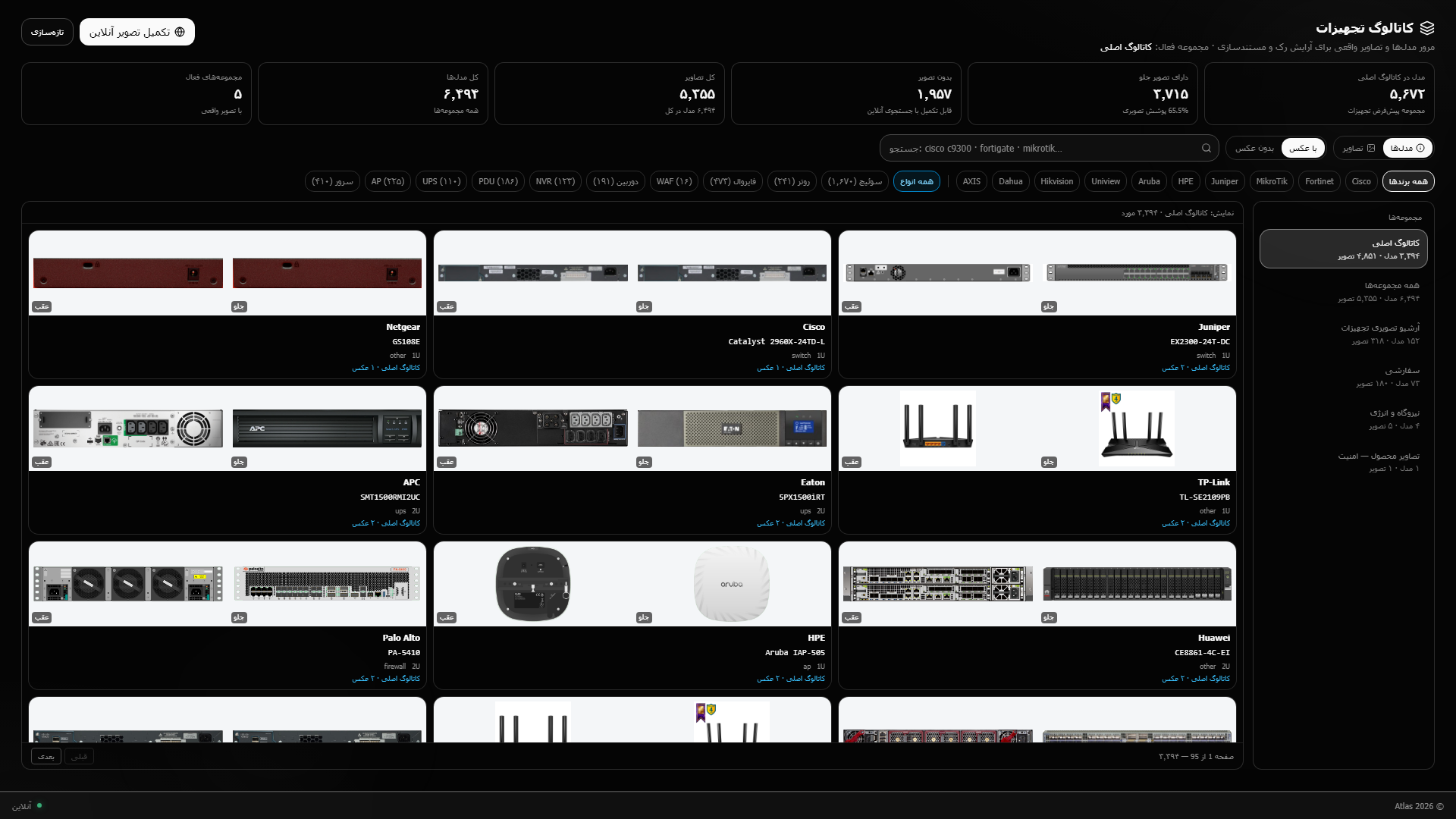
Task: Toggle the All brands (همه برندها) chip
Action: click(x=1408, y=181)
